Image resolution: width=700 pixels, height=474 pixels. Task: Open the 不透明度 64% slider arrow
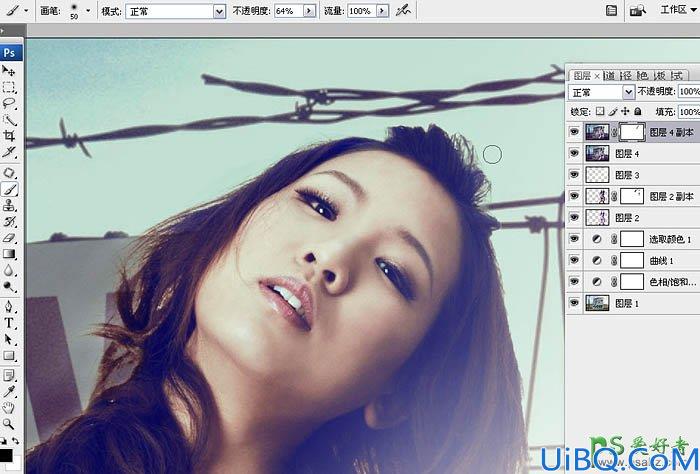pyautogui.click(x=309, y=11)
